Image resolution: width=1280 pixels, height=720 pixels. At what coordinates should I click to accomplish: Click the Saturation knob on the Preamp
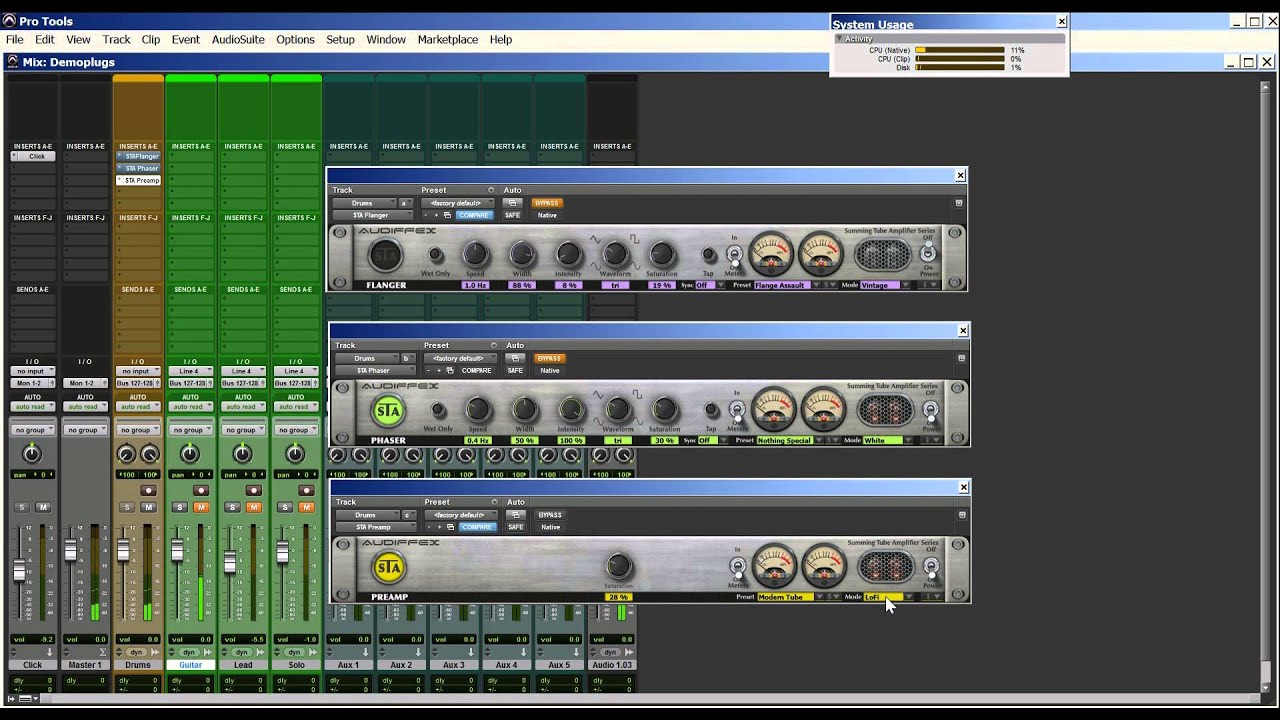click(x=619, y=566)
